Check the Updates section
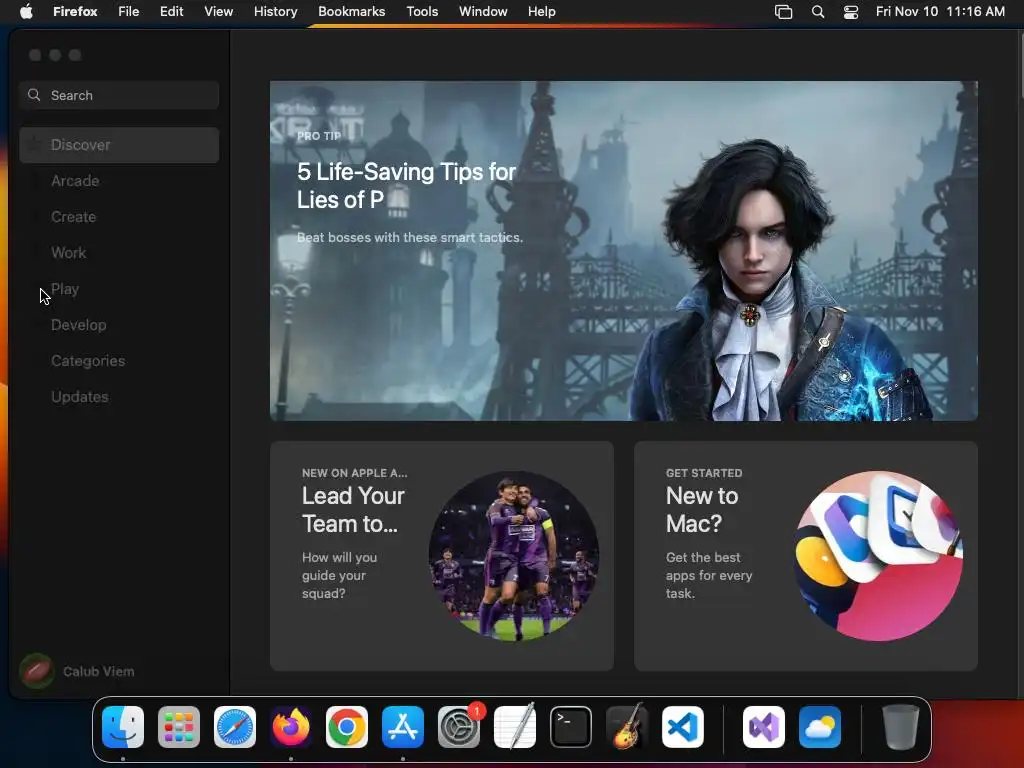The image size is (1024, 768). pos(119,396)
